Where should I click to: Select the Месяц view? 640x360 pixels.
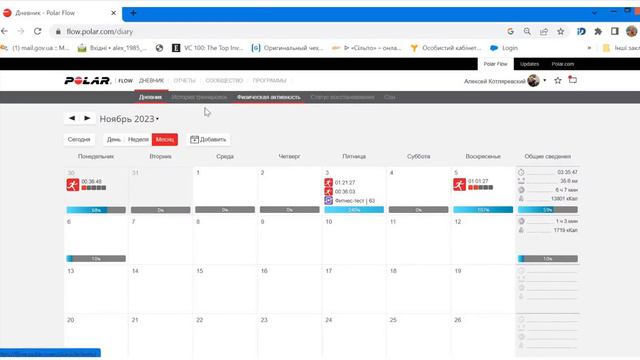[x=165, y=140]
